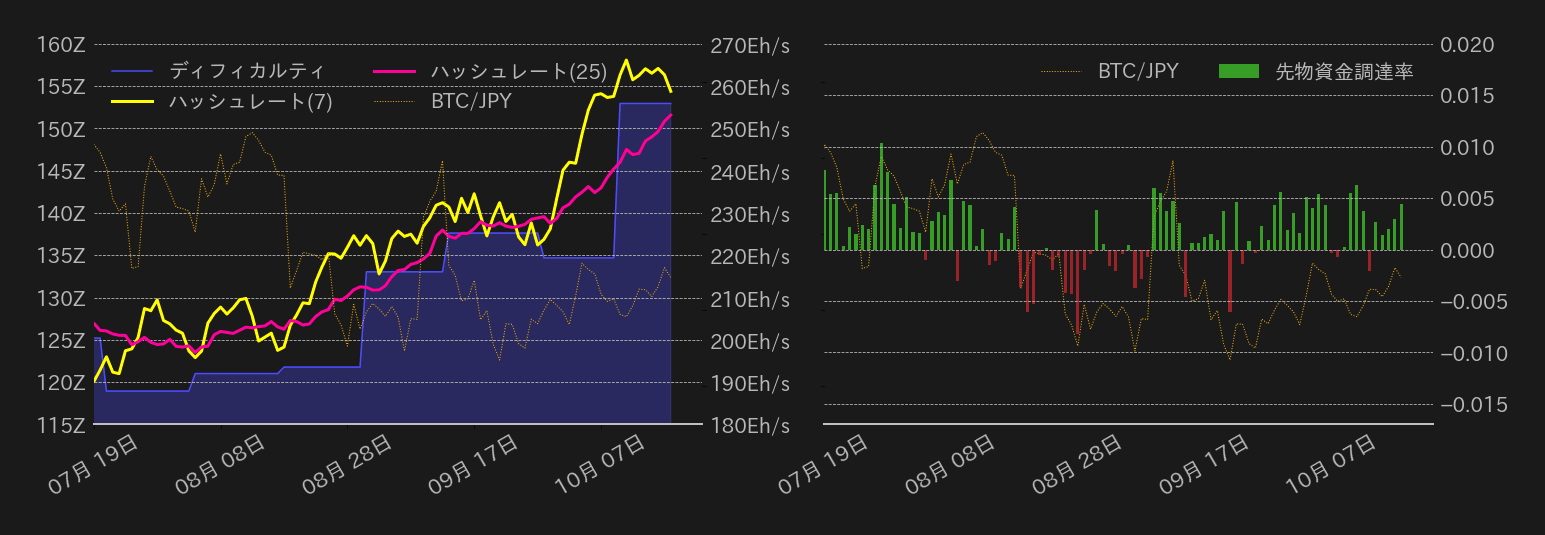Click BTC/JPY legend label in funding rate chart
1545x535 pixels.
1138,71
